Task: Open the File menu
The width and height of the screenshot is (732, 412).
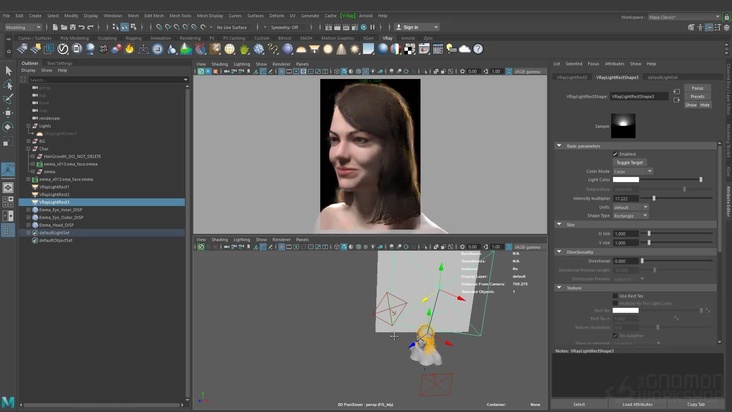Action: (x=7, y=16)
